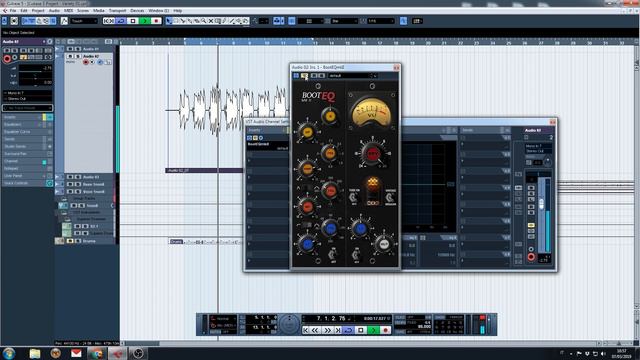Click red Record Enable in the channel strip
Image resolution: width=640 pixels, height=360 pixels.
click(x=531, y=257)
